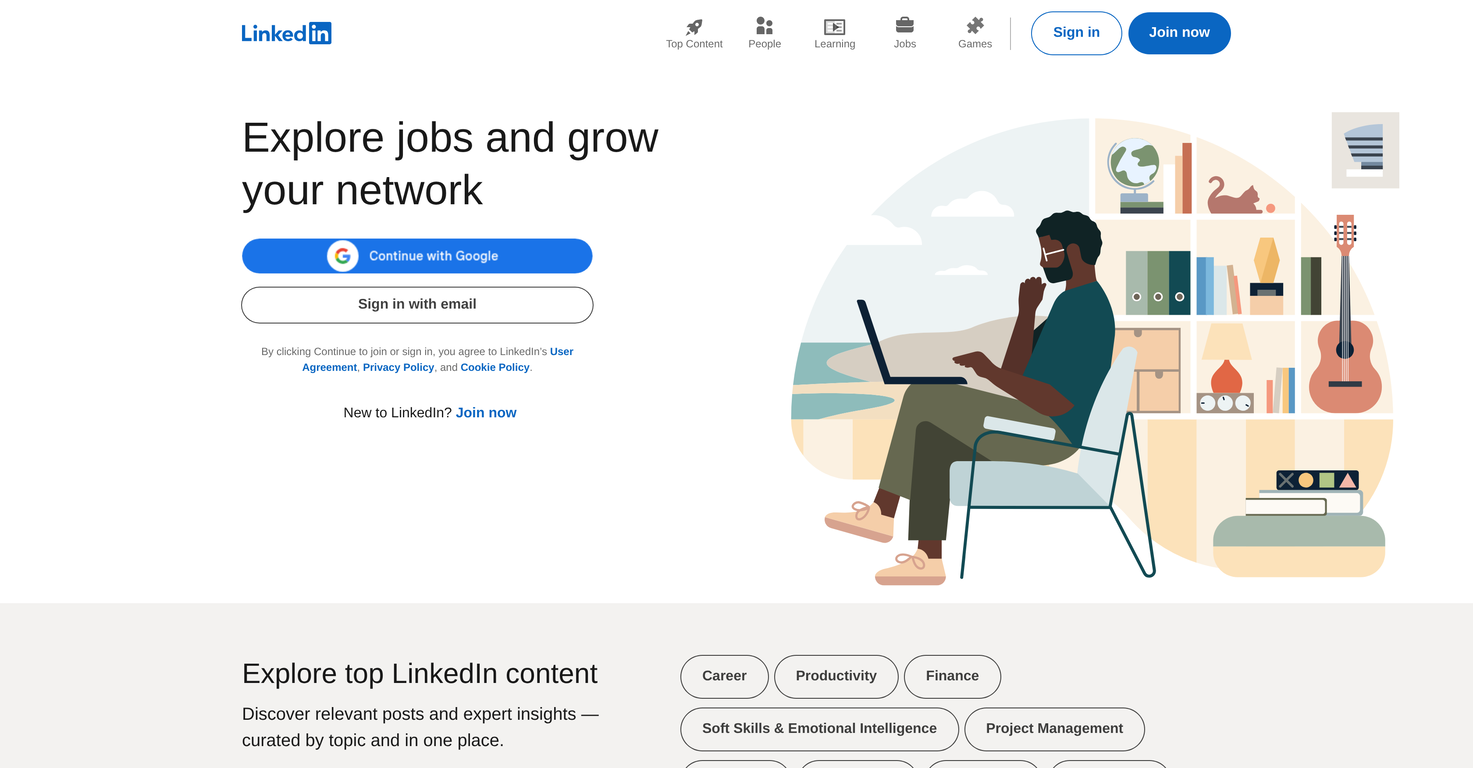Screen dimensions: 1473x768
Task: Switch to the Jobs navigation section
Action: point(904,33)
